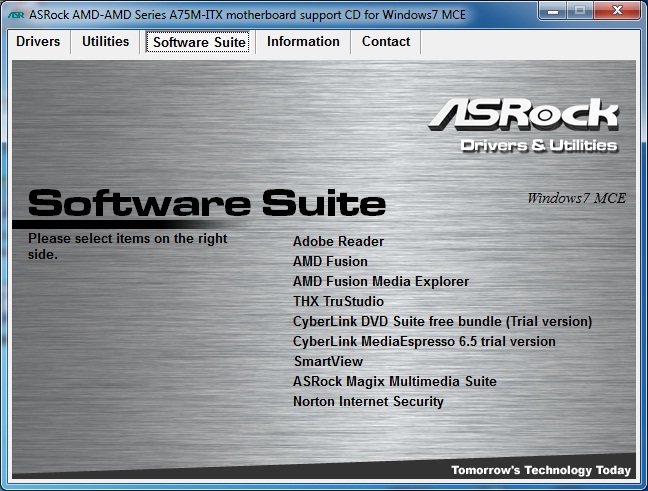The image size is (648, 491).
Task: Select ASRock Magix Multimedia Suite
Action: click(395, 381)
